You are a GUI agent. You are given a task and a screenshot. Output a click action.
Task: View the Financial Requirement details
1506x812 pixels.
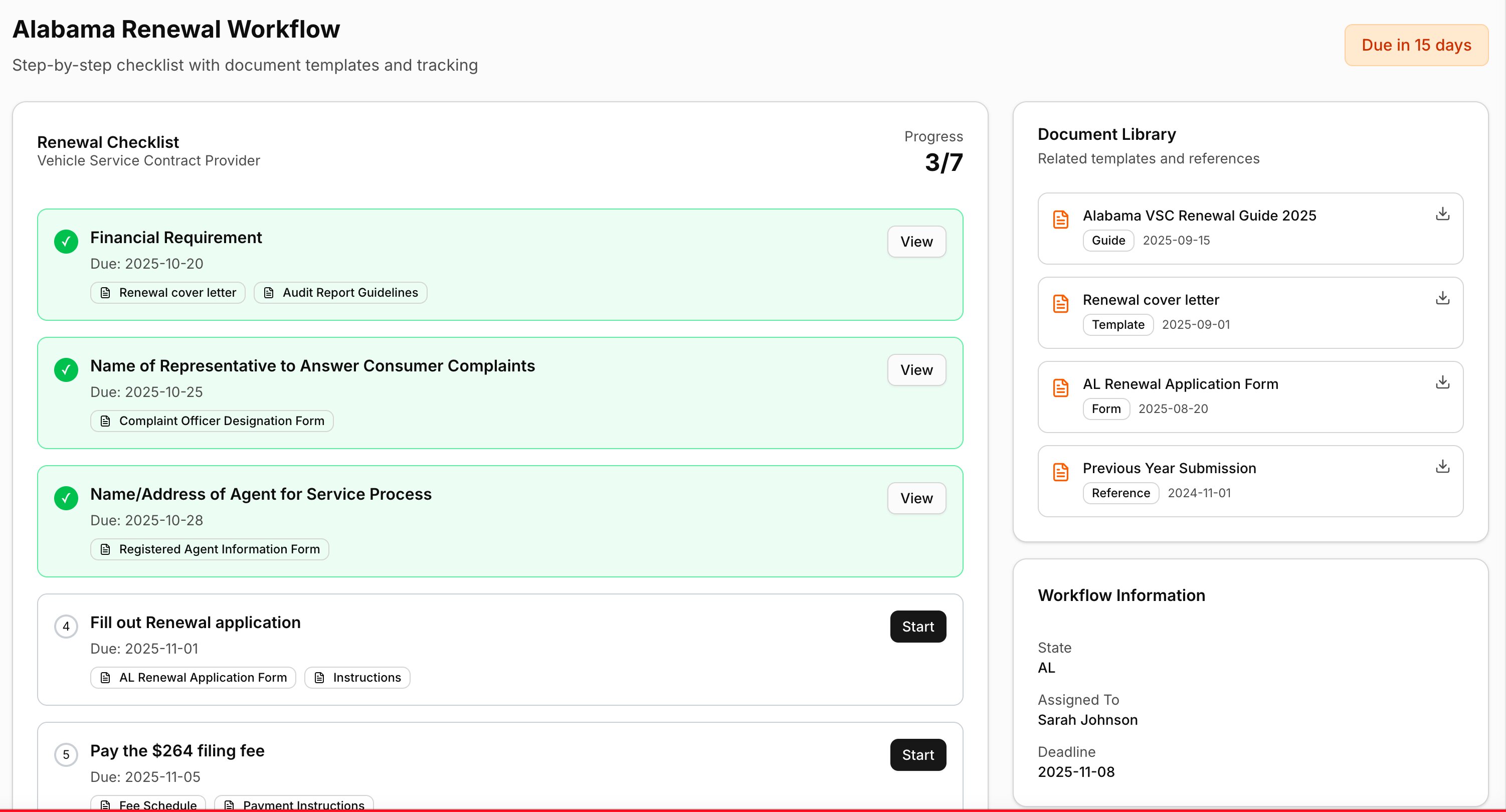pos(916,242)
